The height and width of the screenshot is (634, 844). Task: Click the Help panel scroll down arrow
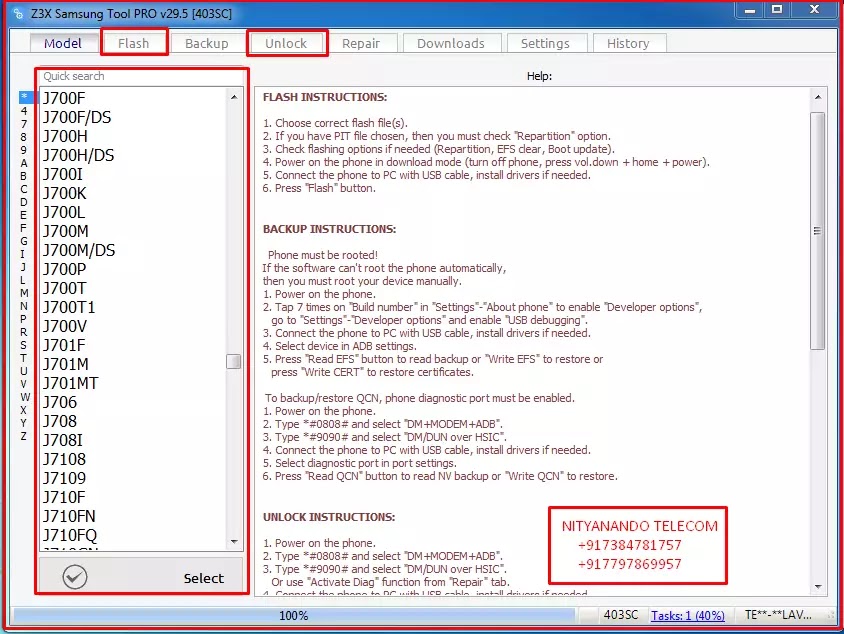[x=818, y=587]
